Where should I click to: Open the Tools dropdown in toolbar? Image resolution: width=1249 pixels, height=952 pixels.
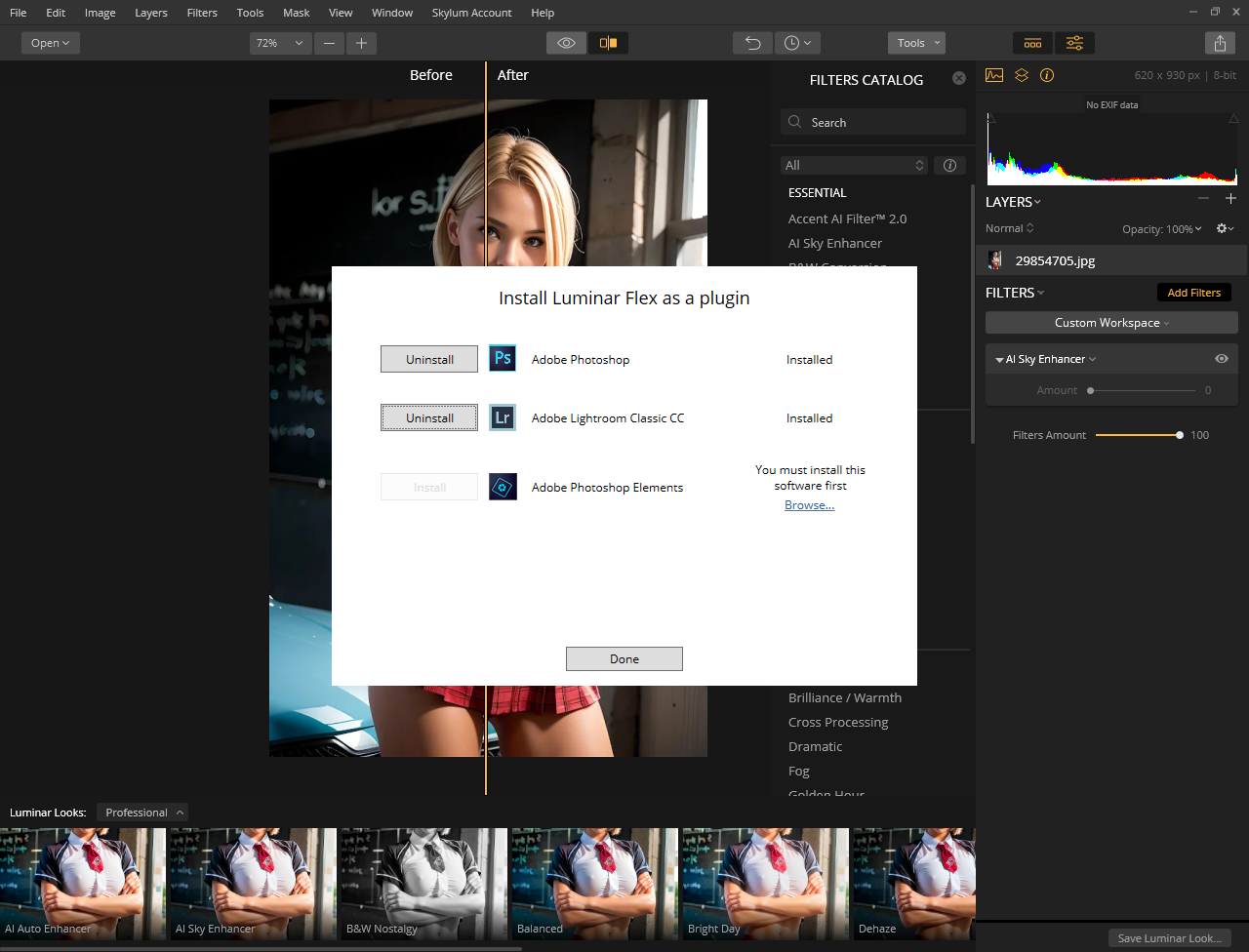coord(916,43)
